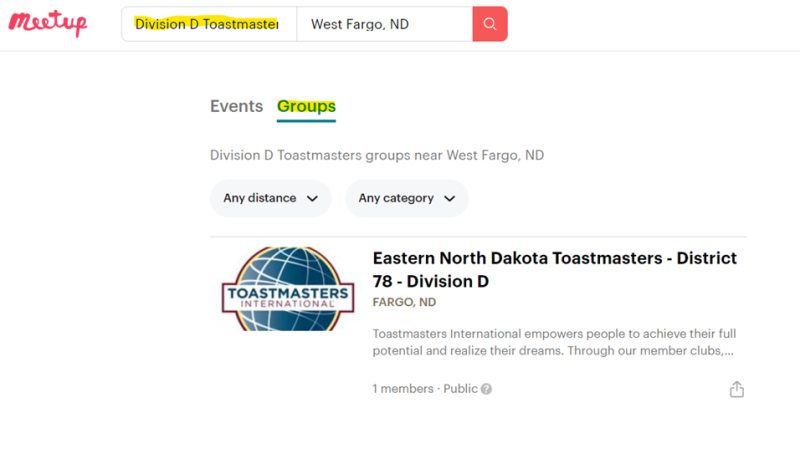The height and width of the screenshot is (454, 800).
Task: Click the group description starting 'Toastmasters International empowers'
Action: pyautogui.click(x=554, y=342)
